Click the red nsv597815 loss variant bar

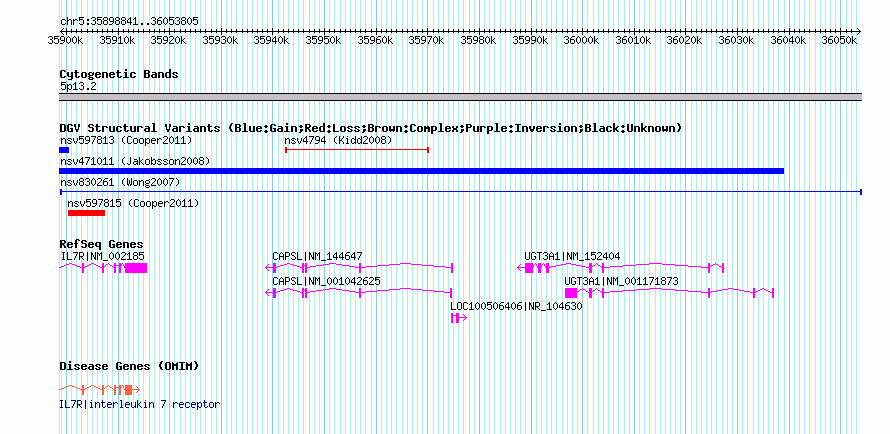(x=86, y=213)
